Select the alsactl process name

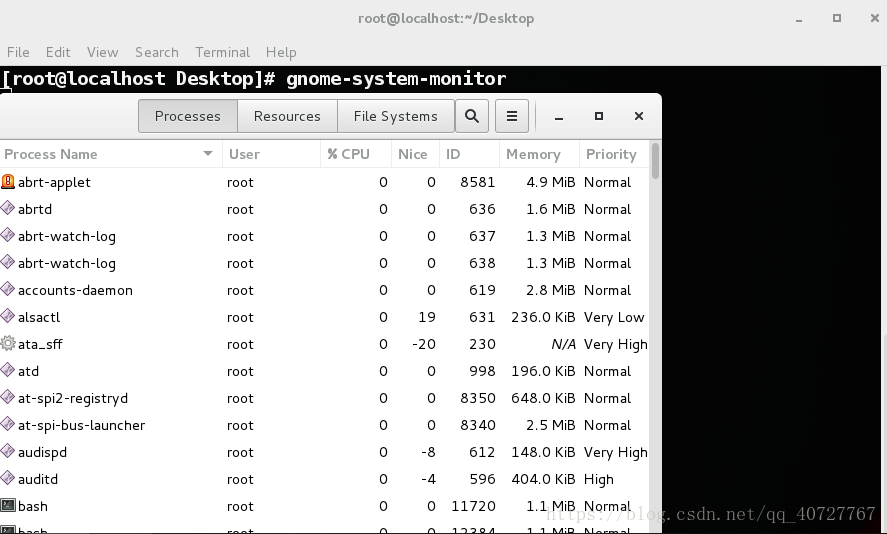pyautogui.click(x=39, y=317)
